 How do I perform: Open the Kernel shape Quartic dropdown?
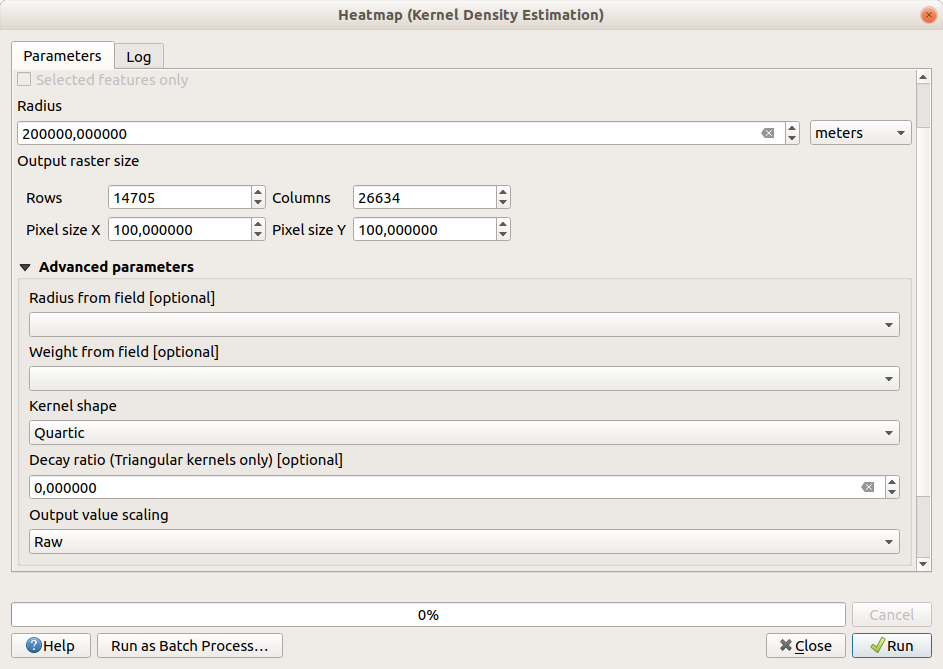[x=463, y=433]
